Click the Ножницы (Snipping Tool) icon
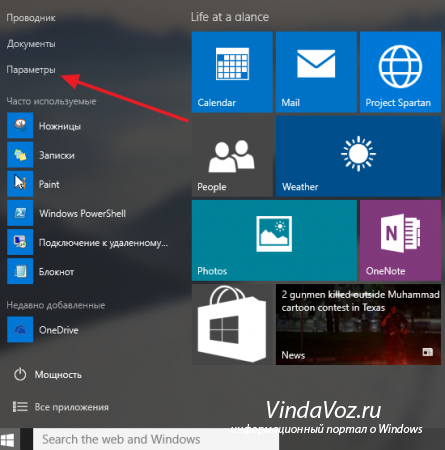445x450 pixels. [x=20, y=126]
